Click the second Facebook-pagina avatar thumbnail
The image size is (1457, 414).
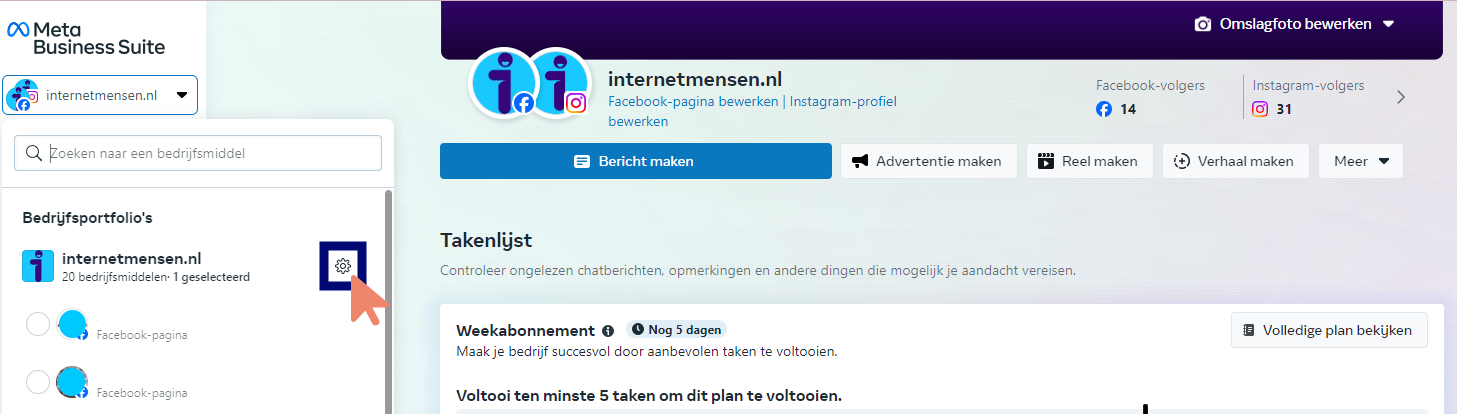point(73,383)
